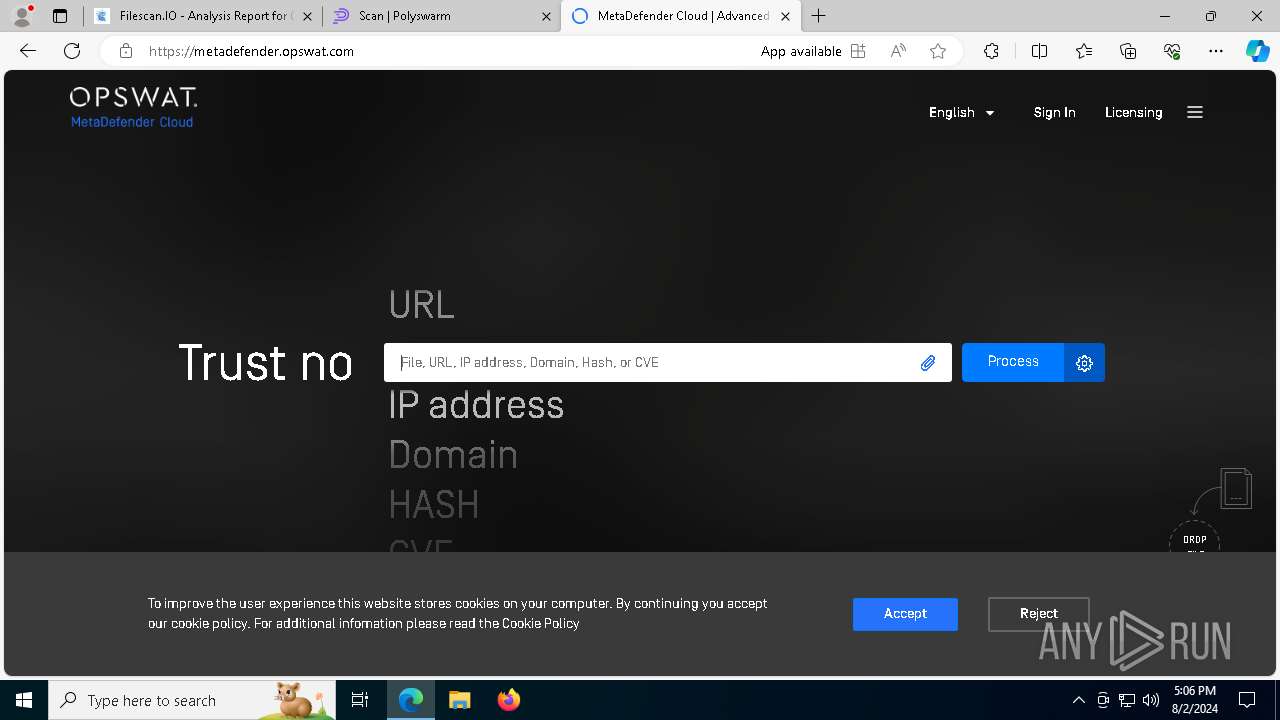Open the Licensing link
Viewport: 1280px width, 720px height.
[1133, 113]
